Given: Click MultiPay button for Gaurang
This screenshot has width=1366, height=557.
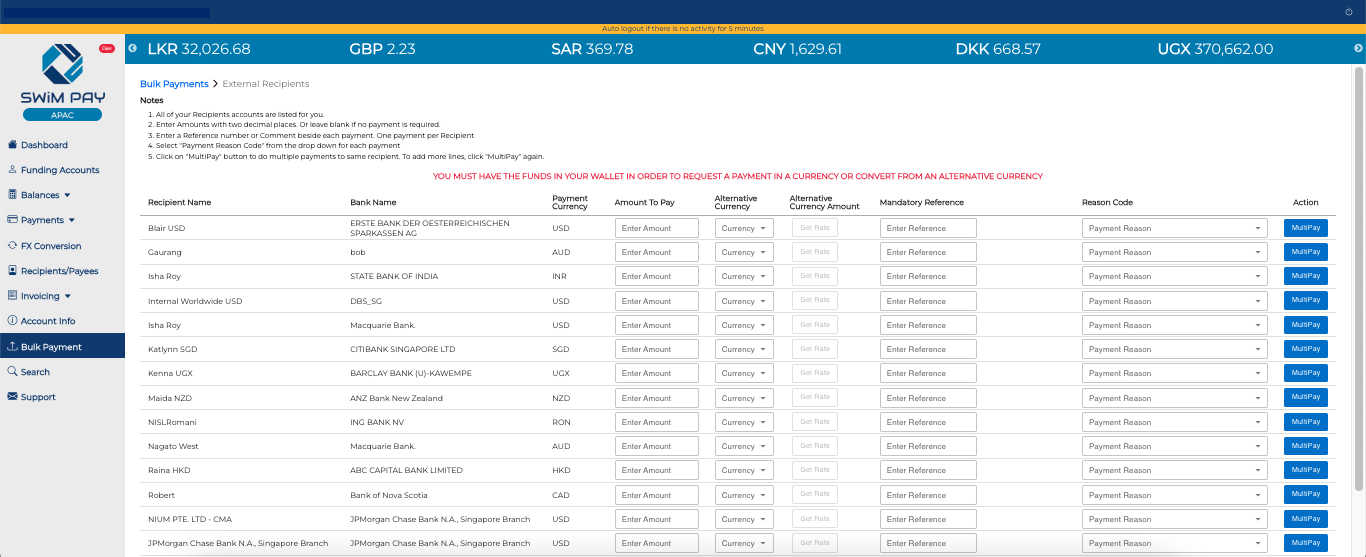Looking at the screenshot, I should pyautogui.click(x=1305, y=252).
